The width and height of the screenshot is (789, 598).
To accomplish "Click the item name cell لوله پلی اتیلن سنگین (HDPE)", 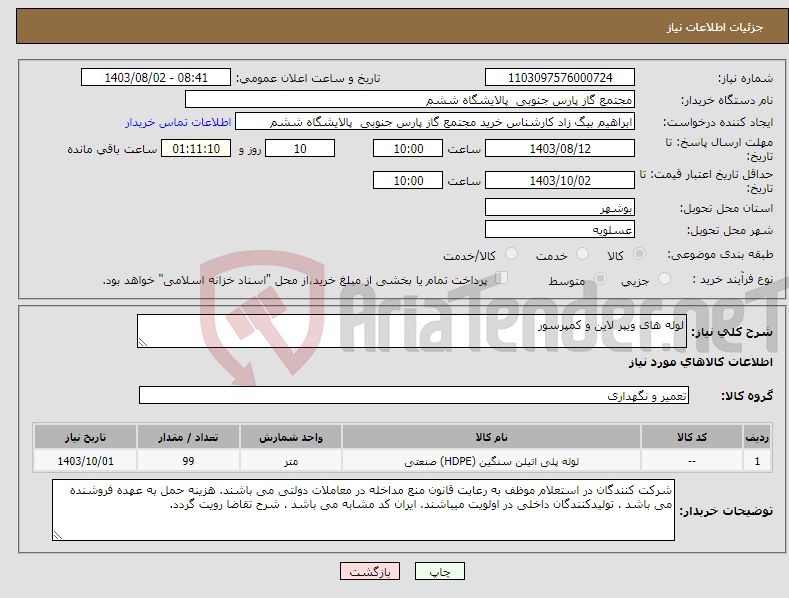I will (491, 461).
